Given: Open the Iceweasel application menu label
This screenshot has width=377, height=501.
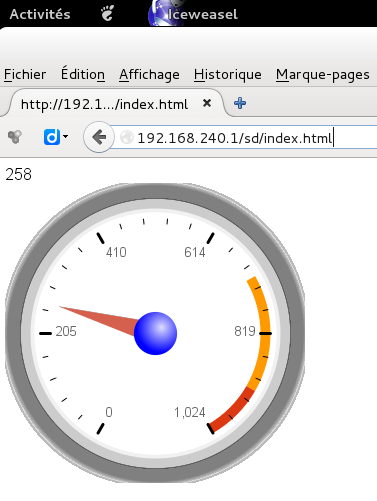Looking at the screenshot, I should point(202,14).
